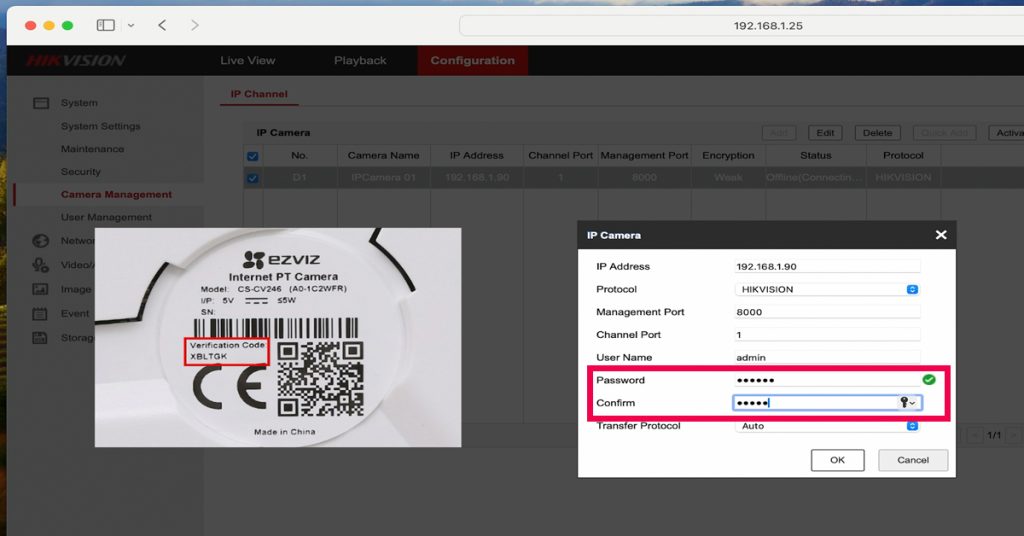Click the Image icon in sidebar
Viewport: 1024px width, 536px height.
(41, 289)
